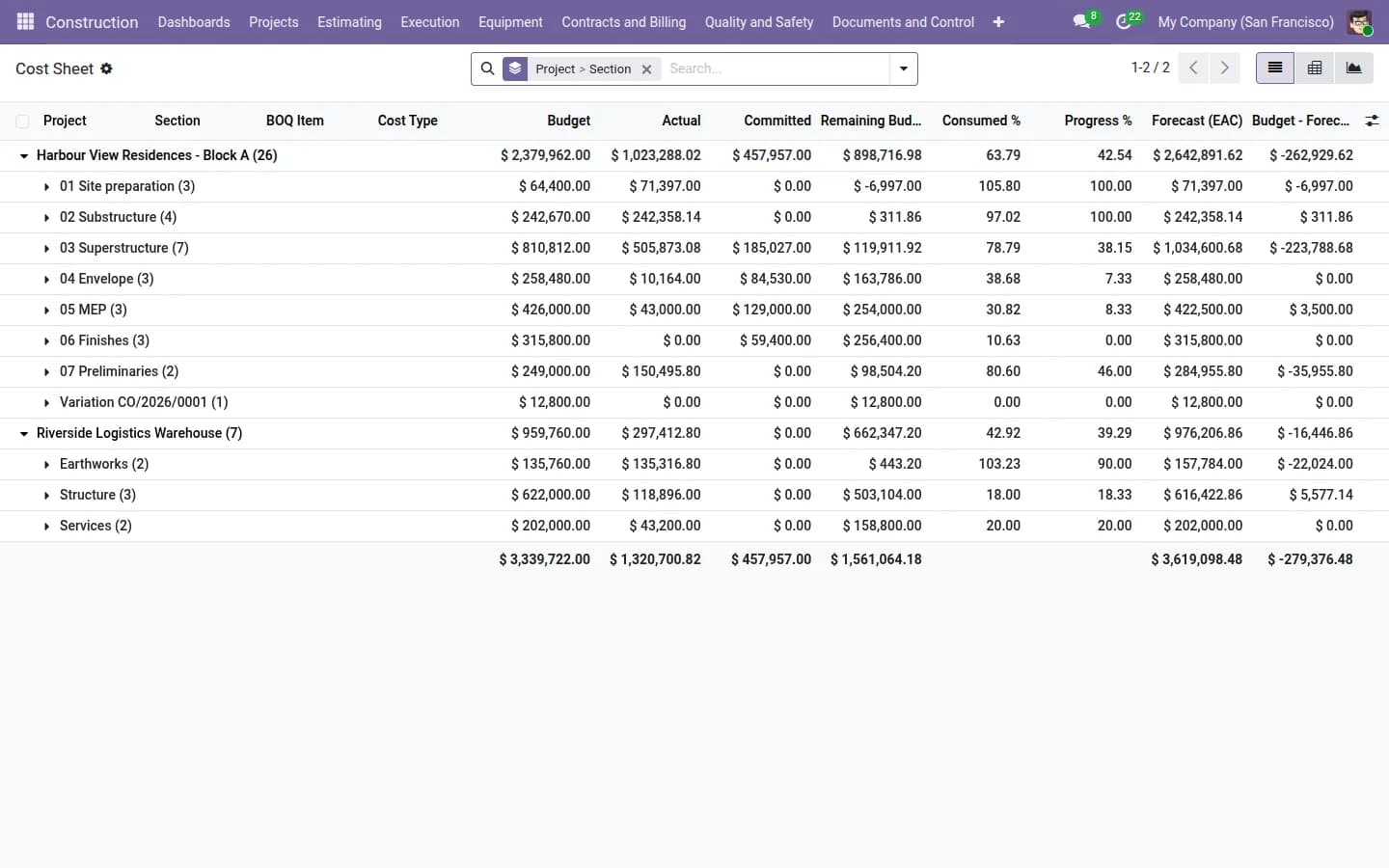
Task: Expand the 01 Site preparation section
Action: [x=46, y=186]
